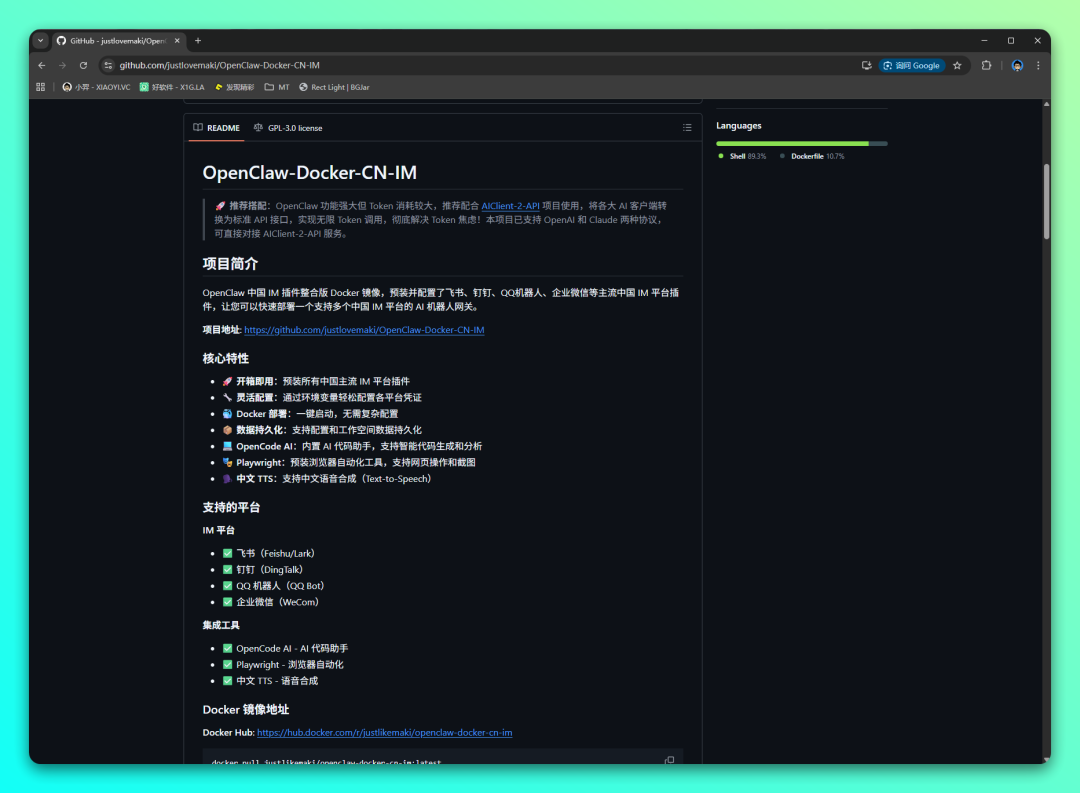Screen dimensions: 1080x793
Task: Click the 飞书 (Feishu/Lark) checkbox
Action: point(227,553)
